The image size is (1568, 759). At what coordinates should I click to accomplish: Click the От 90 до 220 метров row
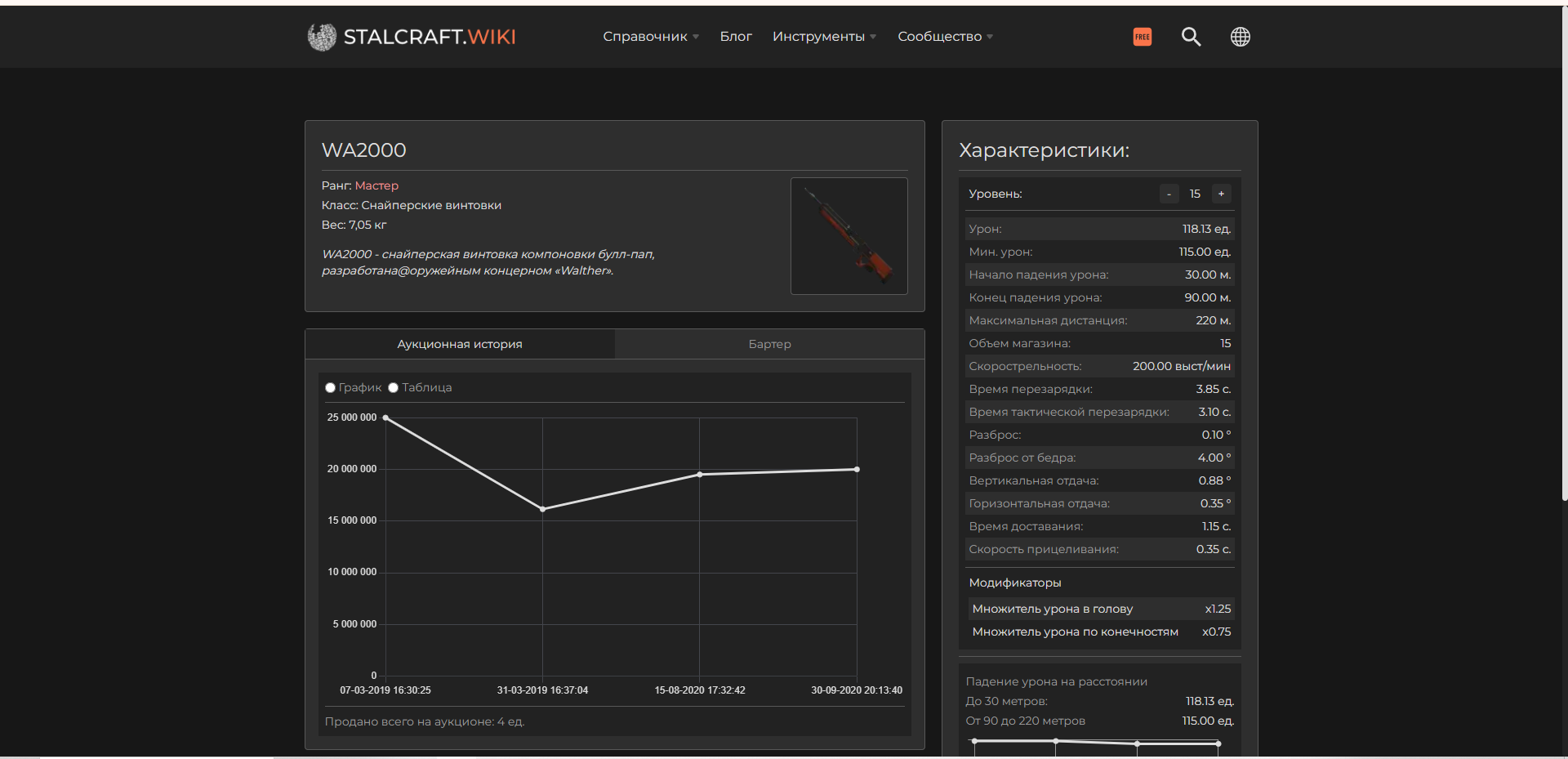point(1099,721)
